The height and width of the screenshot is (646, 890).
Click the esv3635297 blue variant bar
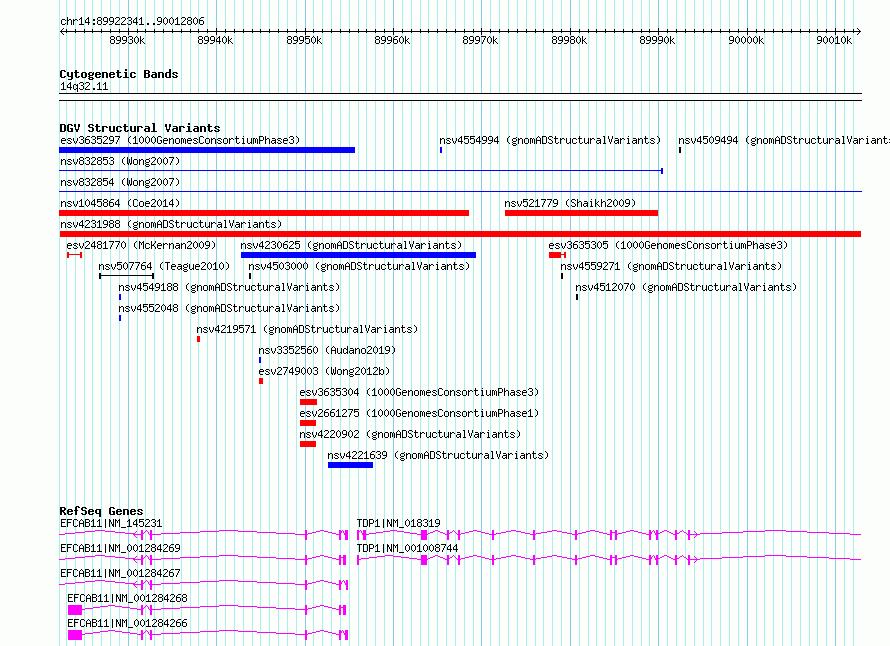click(207, 150)
